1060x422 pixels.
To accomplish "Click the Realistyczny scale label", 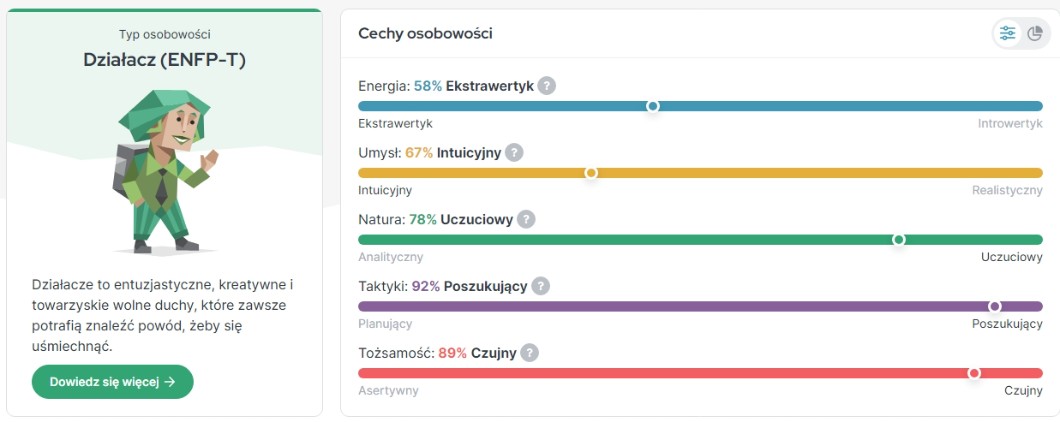I will [x=1007, y=190].
